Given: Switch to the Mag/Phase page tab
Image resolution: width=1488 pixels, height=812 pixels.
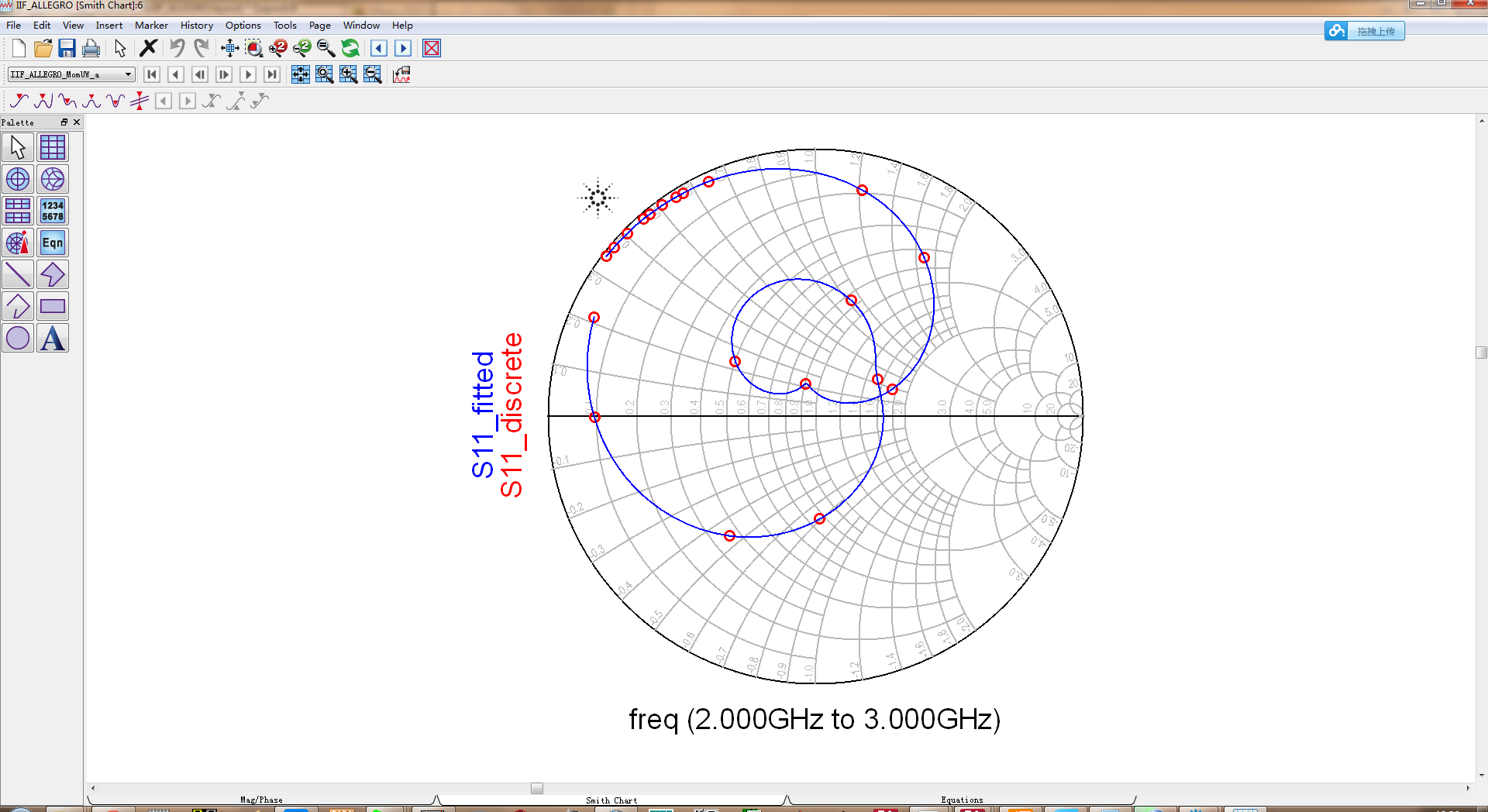Looking at the screenshot, I should pos(262,800).
